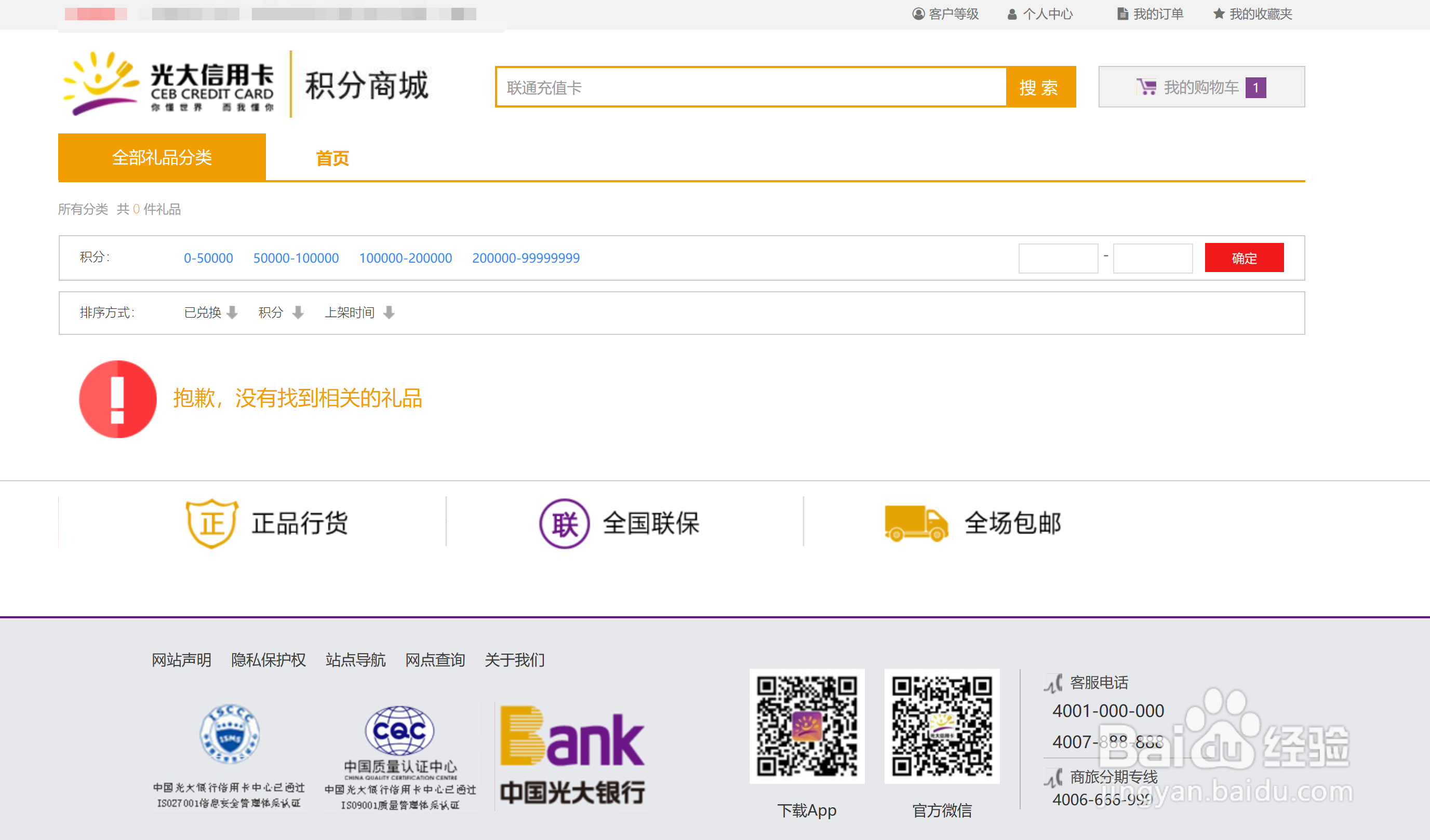The width and height of the screenshot is (1430, 840).
Task: Click the search text input field
Action: (x=750, y=87)
